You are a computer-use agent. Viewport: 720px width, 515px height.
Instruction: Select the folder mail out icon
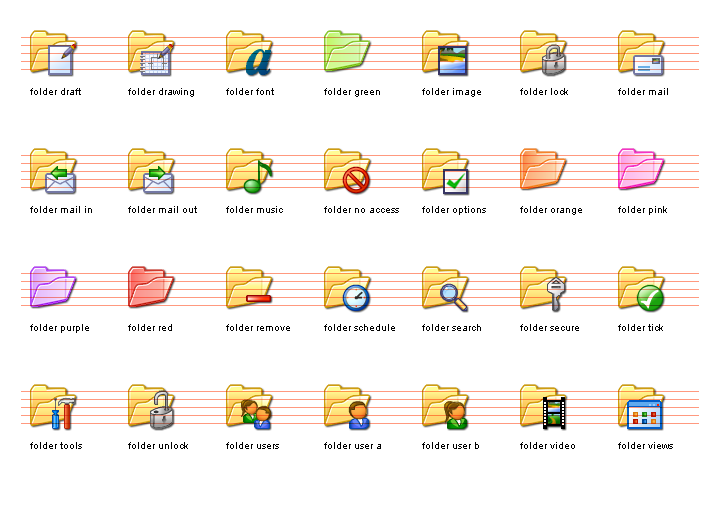tap(151, 171)
